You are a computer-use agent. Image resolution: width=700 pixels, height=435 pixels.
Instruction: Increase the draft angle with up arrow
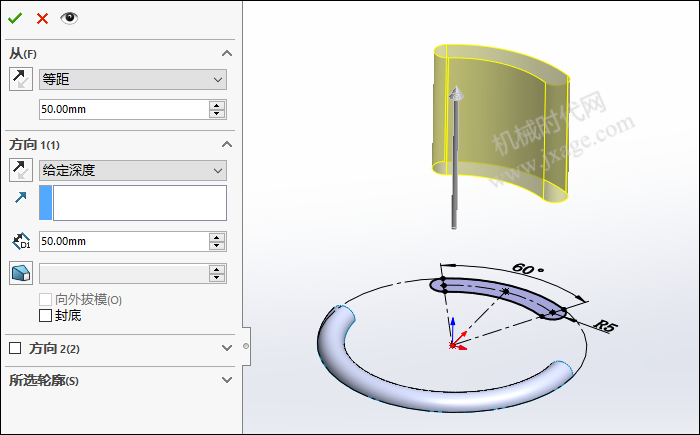coord(217,269)
